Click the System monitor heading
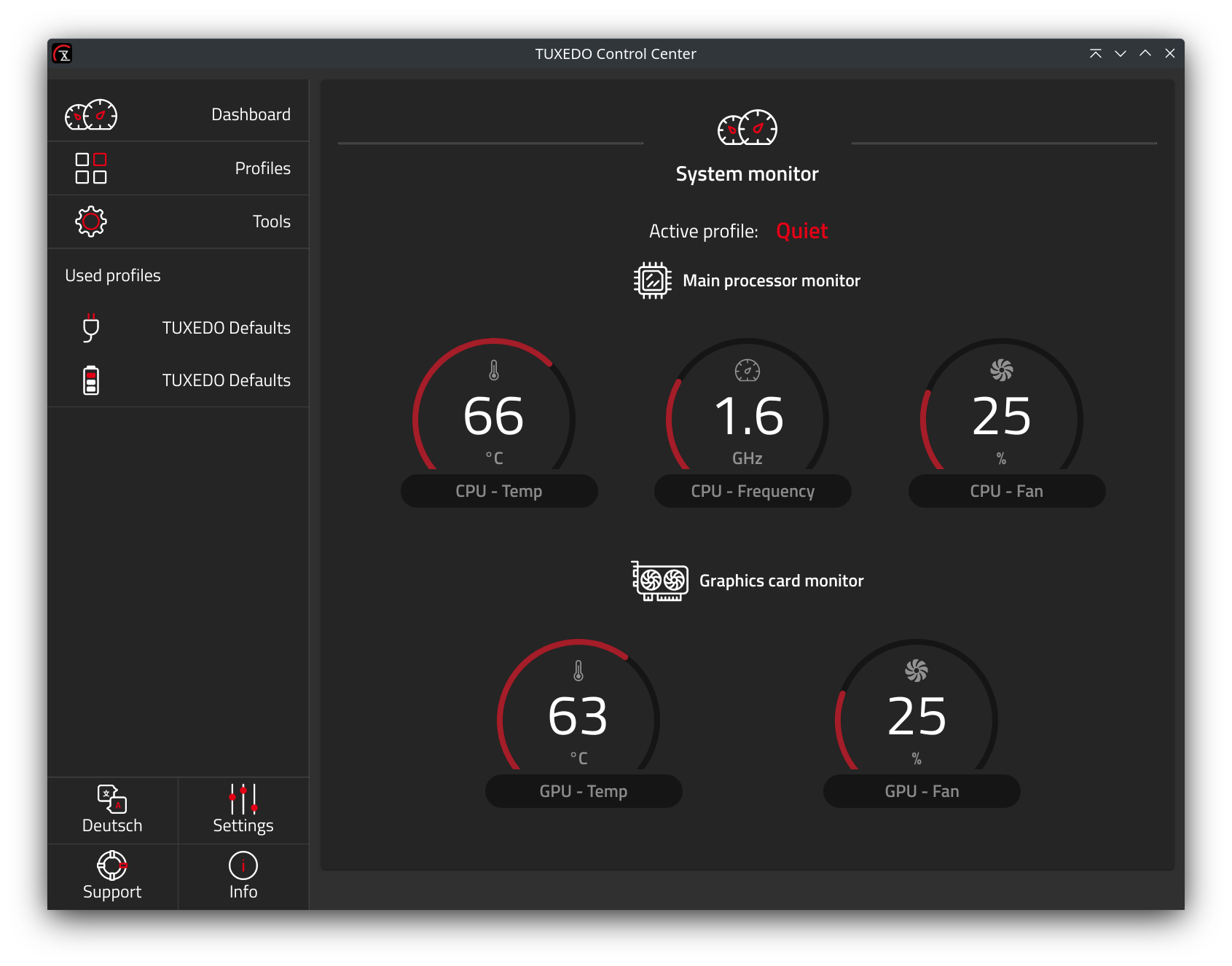 748,174
